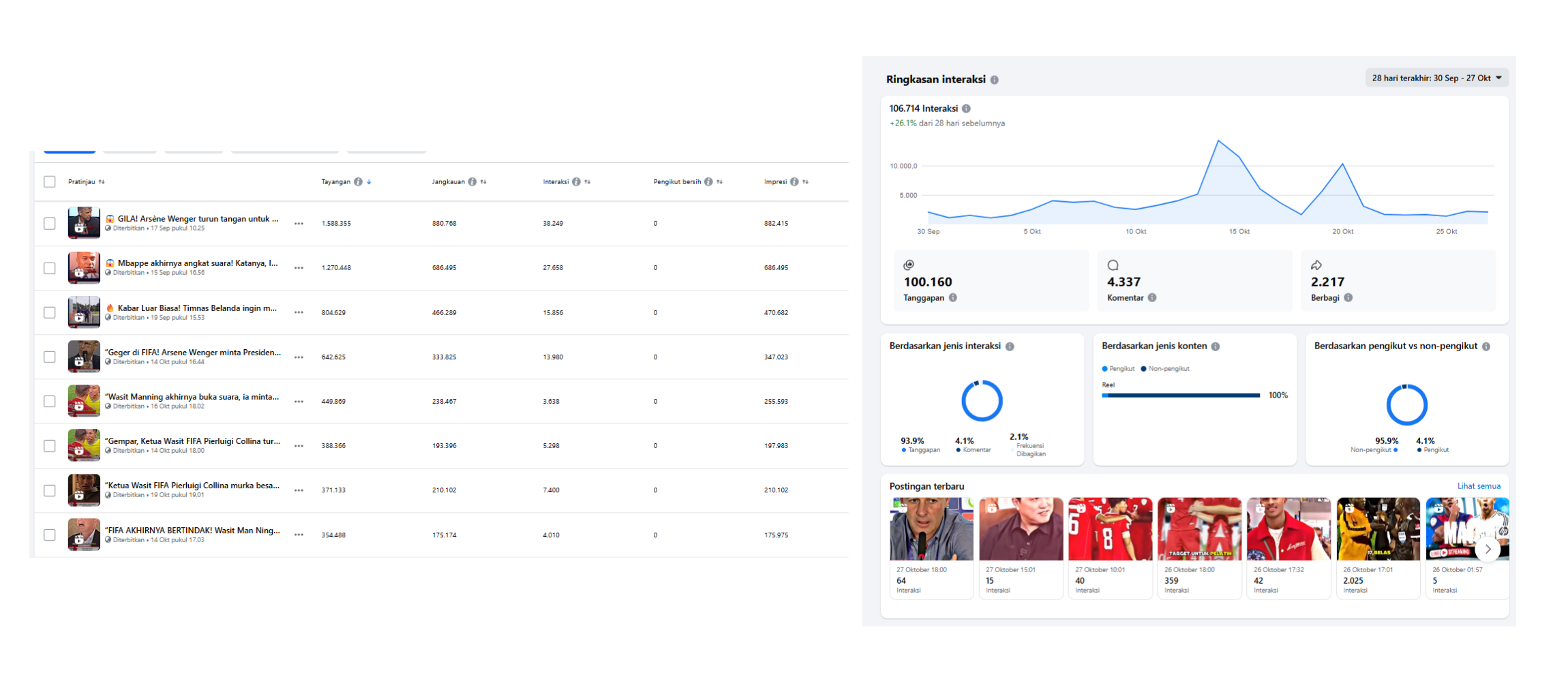
Task: Tick the select-all checkbox in table header
Action: point(50,182)
